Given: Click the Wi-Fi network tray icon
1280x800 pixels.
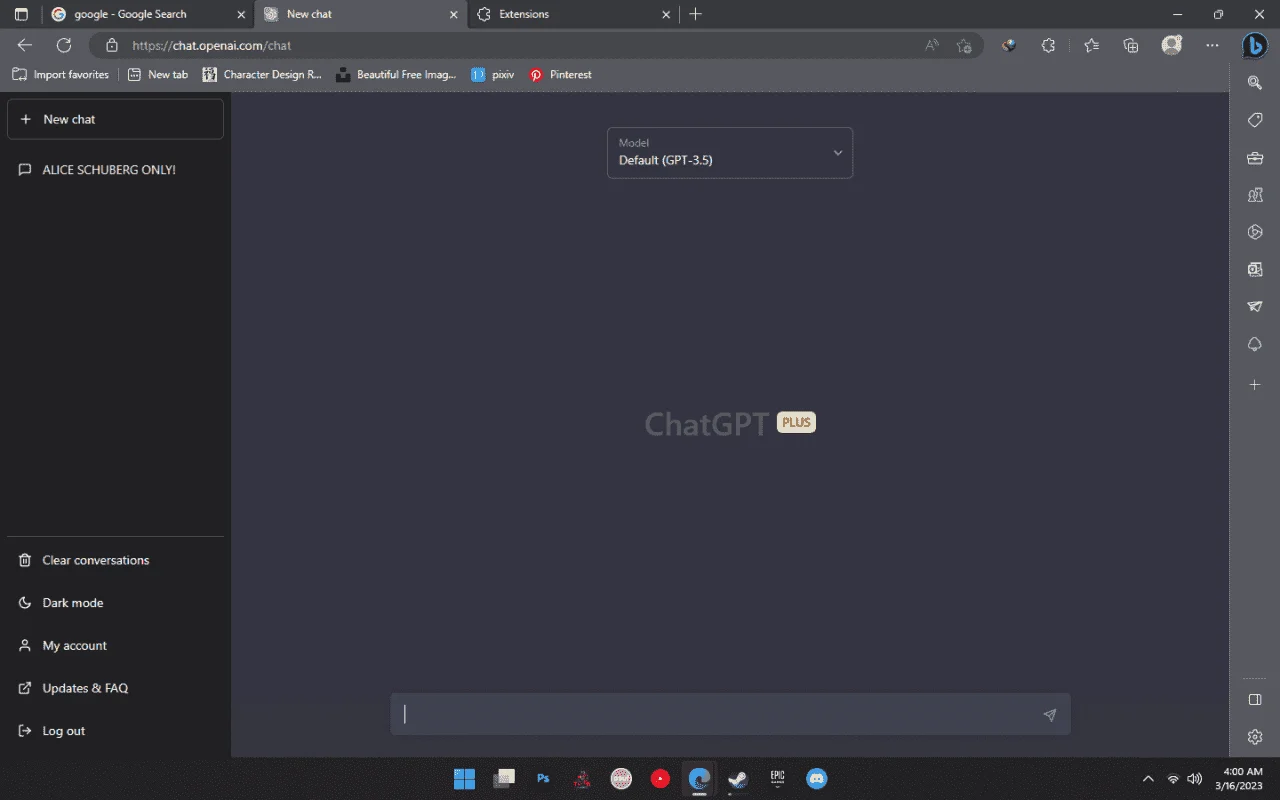Looking at the screenshot, I should coord(1173,779).
